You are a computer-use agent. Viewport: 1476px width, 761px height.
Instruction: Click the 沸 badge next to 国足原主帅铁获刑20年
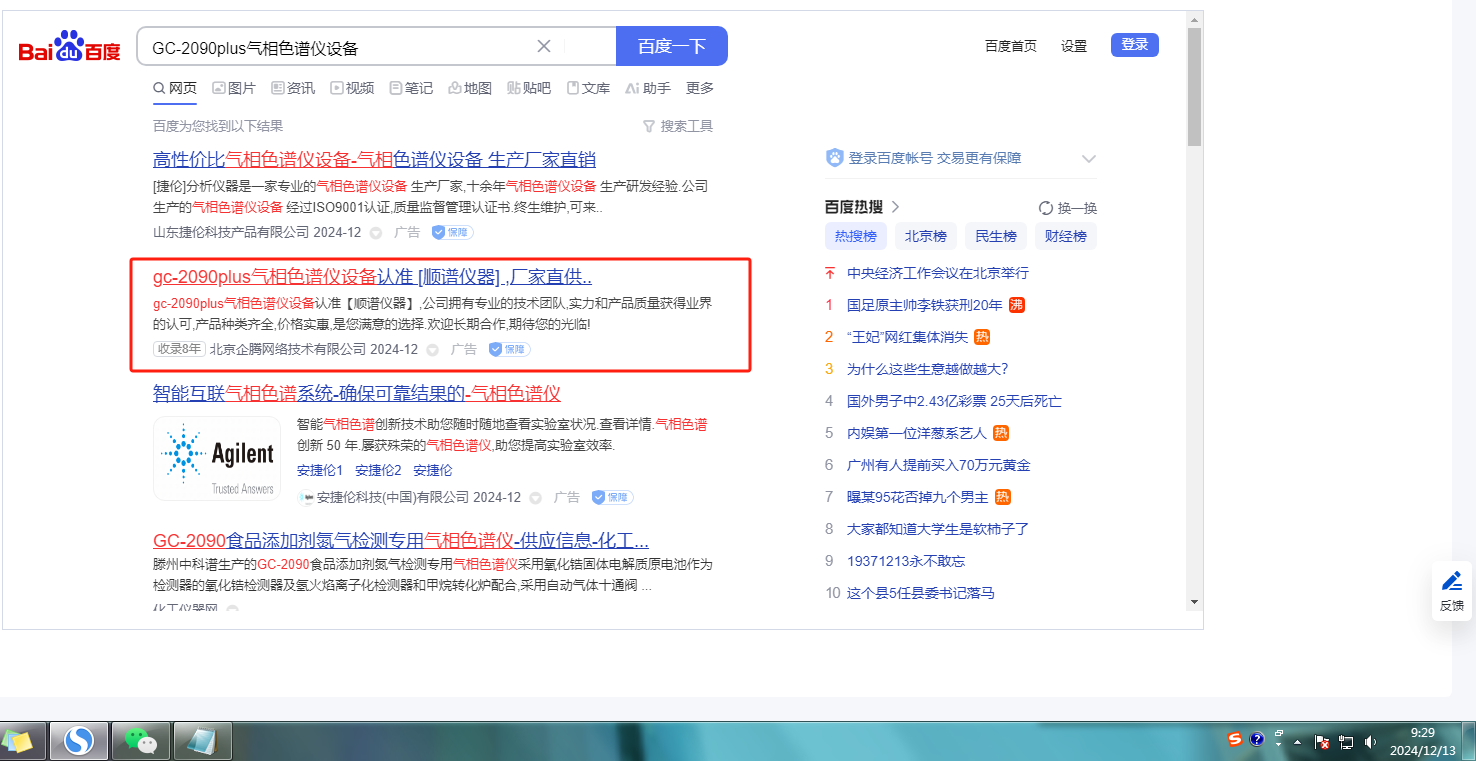tap(1016, 305)
